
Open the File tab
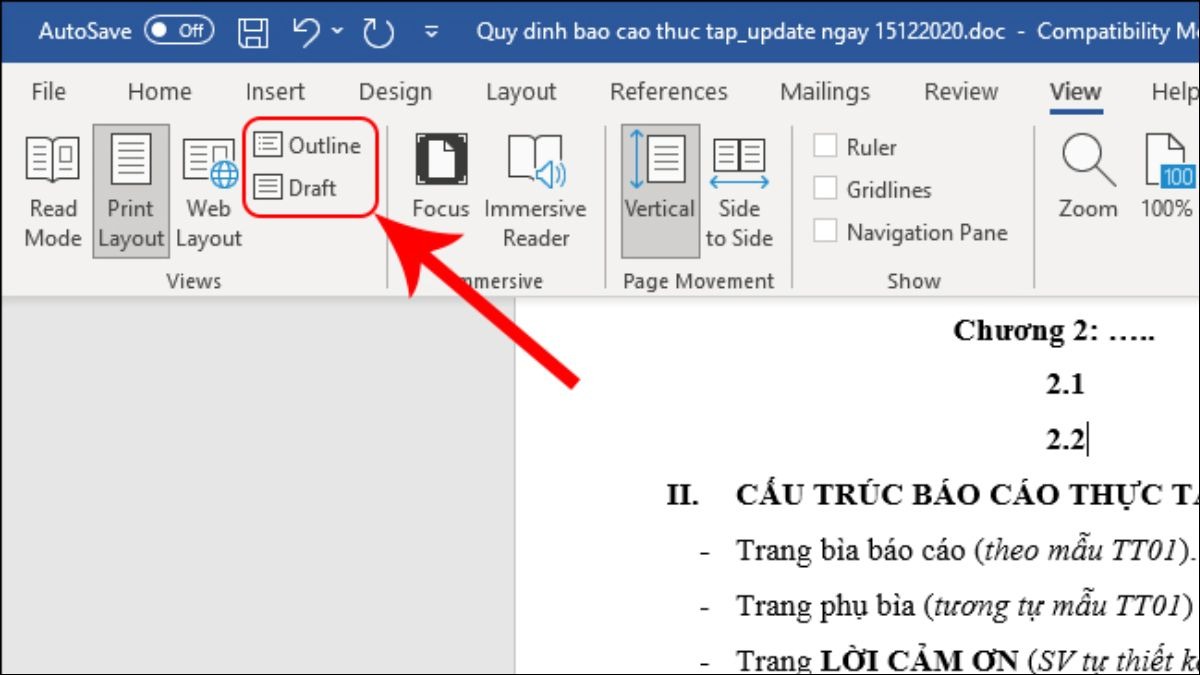coord(48,92)
